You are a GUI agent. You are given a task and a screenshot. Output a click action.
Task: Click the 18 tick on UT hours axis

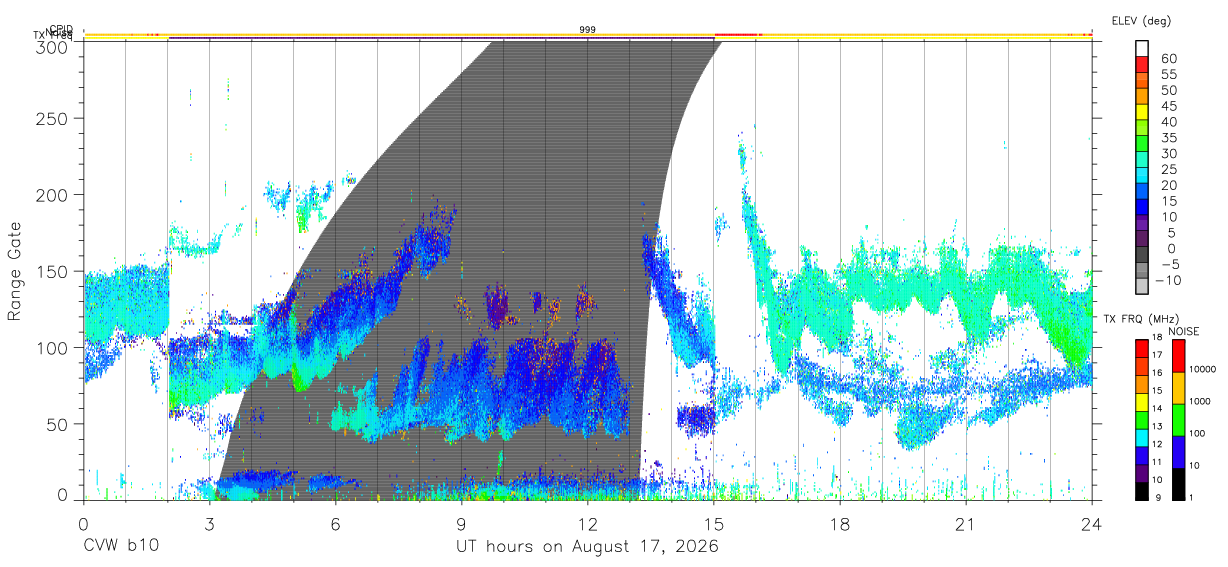(x=840, y=525)
